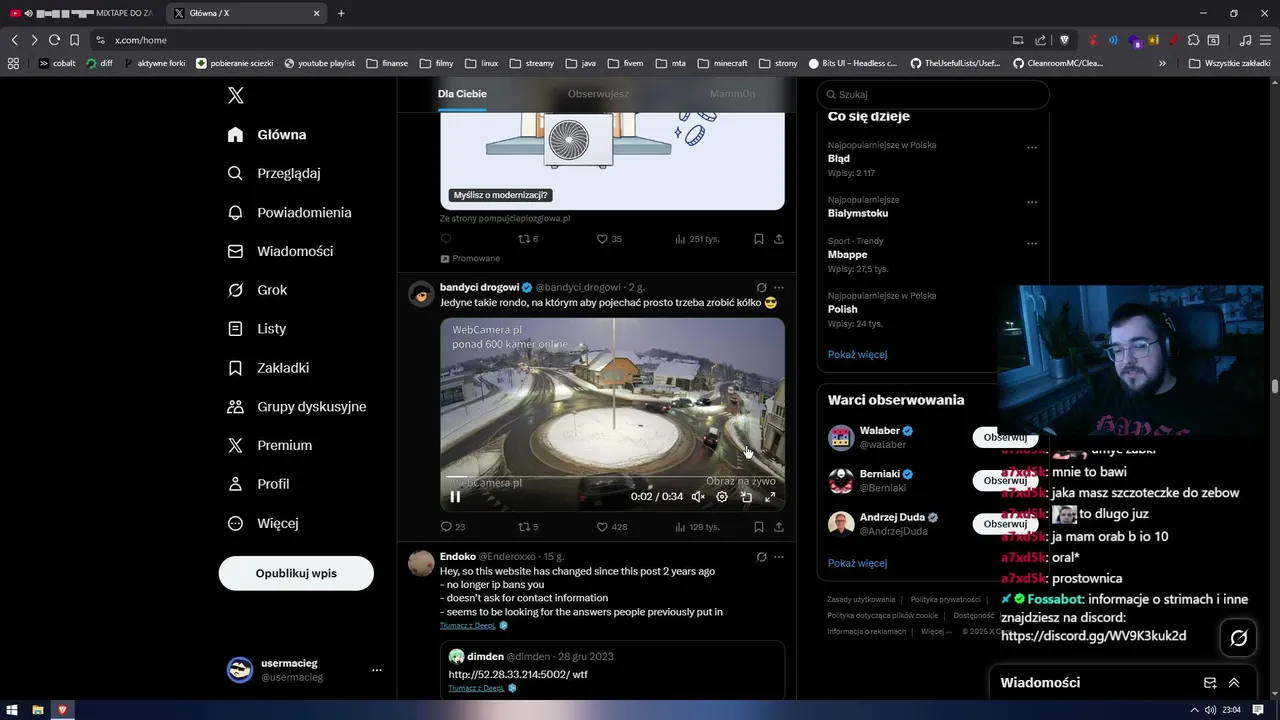Open Listy in sidebar

coord(257,328)
